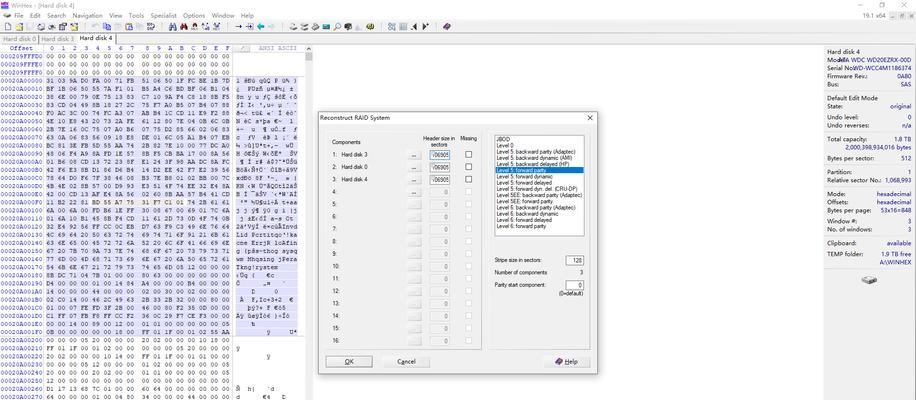Open the Help menu in menu bar

click(247, 15)
